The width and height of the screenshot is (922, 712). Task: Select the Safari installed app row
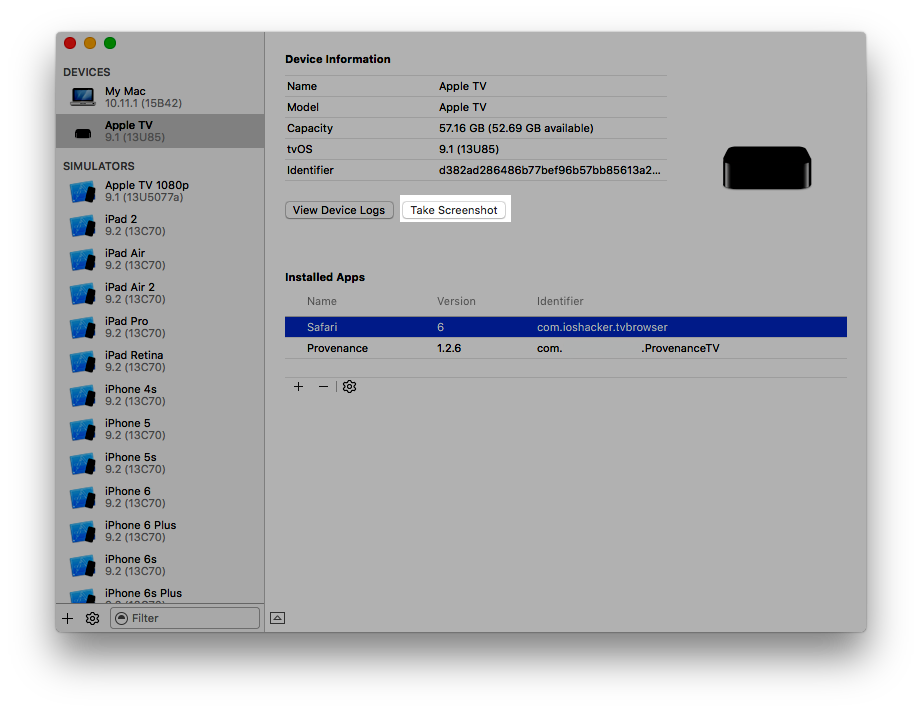pos(566,327)
